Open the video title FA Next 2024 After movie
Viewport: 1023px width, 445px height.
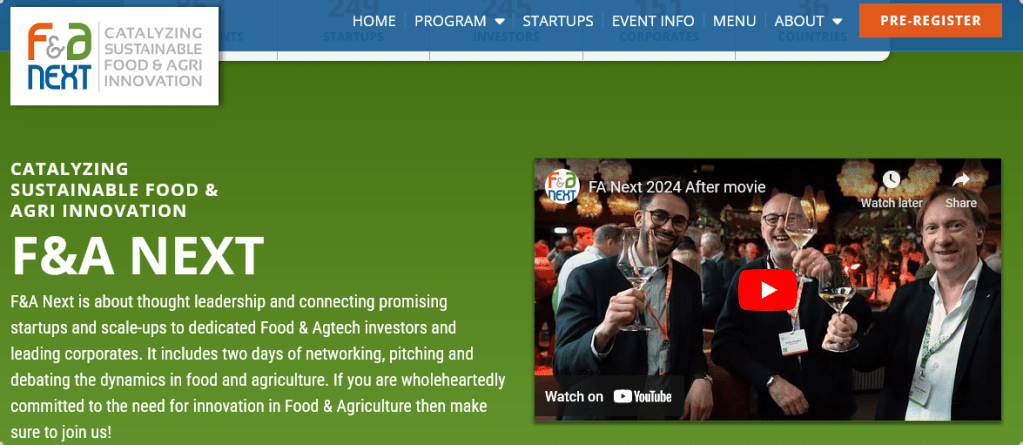pos(677,187)
